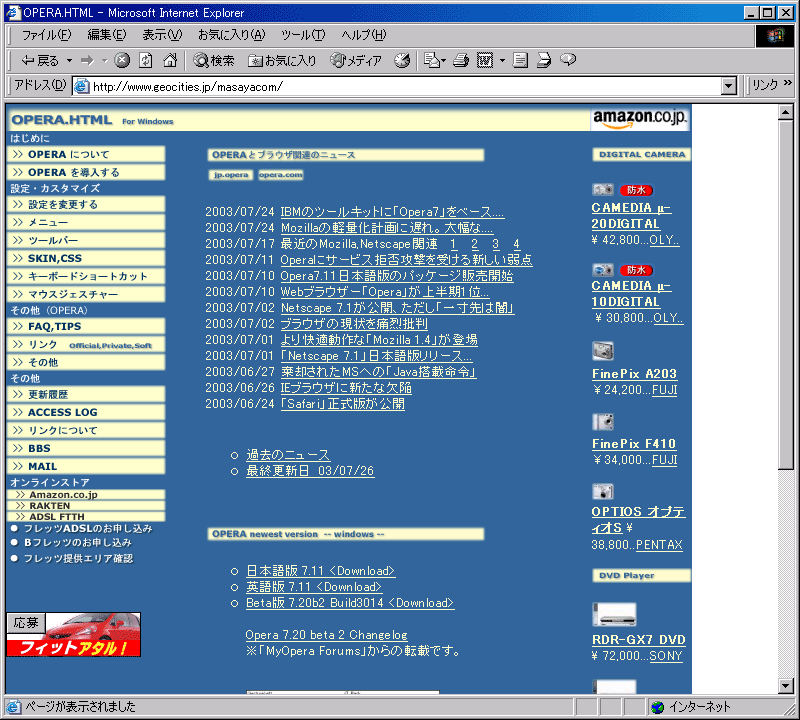This screenshot has width=800, height=720.
Task: Click the OPTIO S camera thumbnail
Action: click(x=603, y=491)
